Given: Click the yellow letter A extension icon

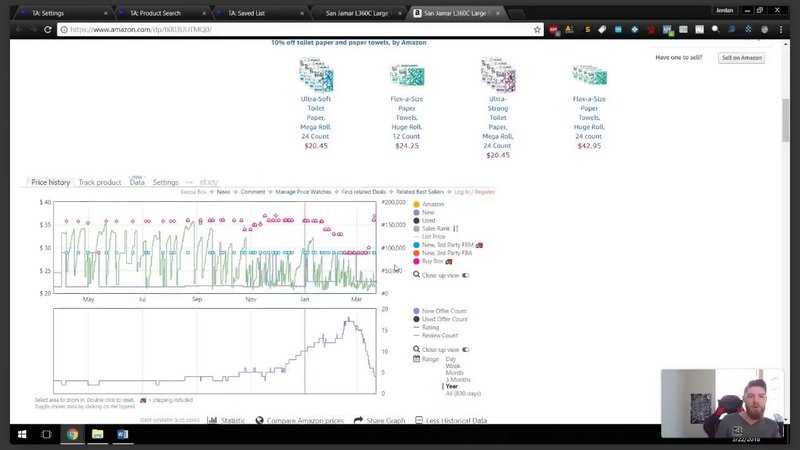Looking at the screenshot, I should [569, 30].
